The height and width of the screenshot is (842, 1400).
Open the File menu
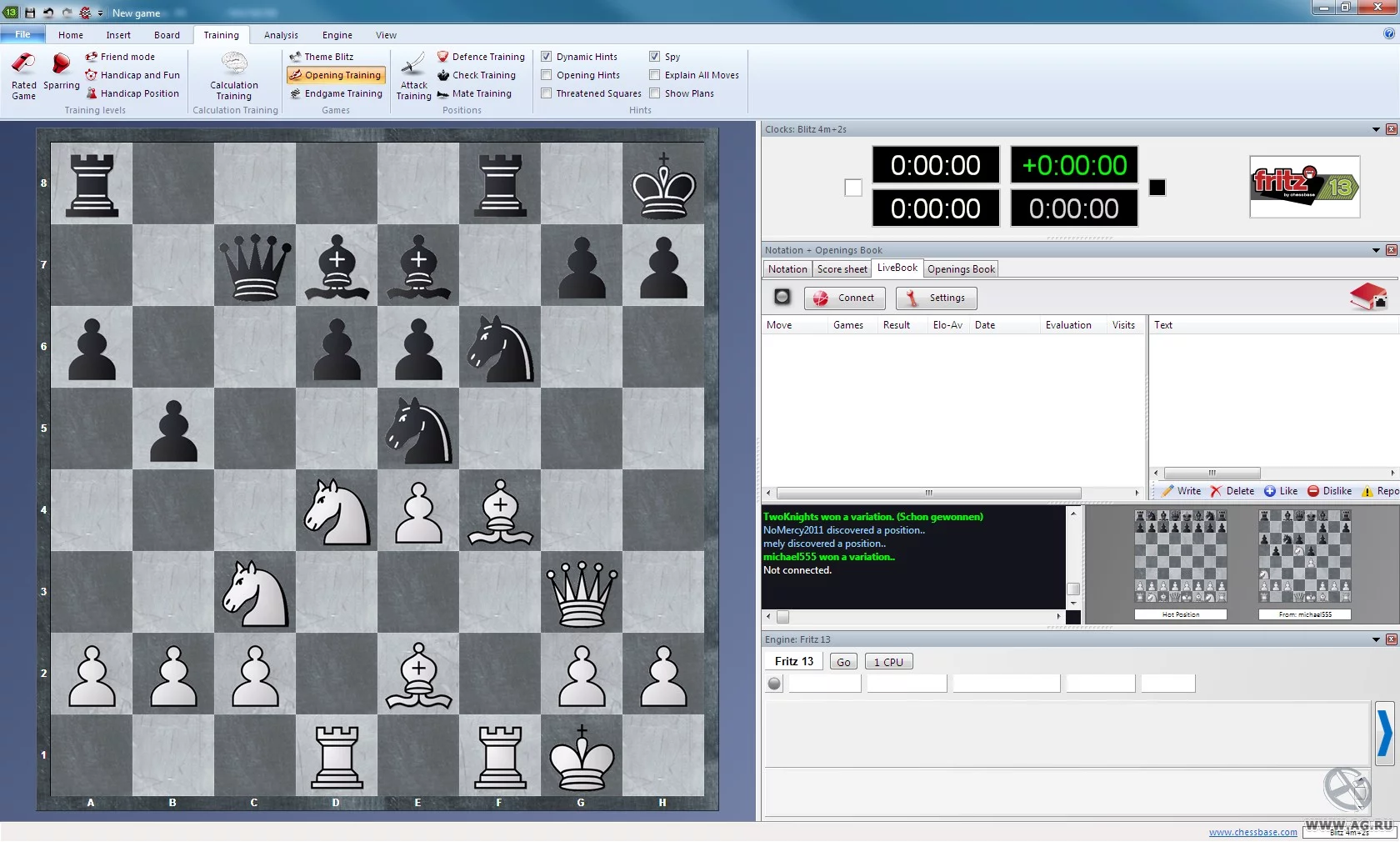coord(22,34)
